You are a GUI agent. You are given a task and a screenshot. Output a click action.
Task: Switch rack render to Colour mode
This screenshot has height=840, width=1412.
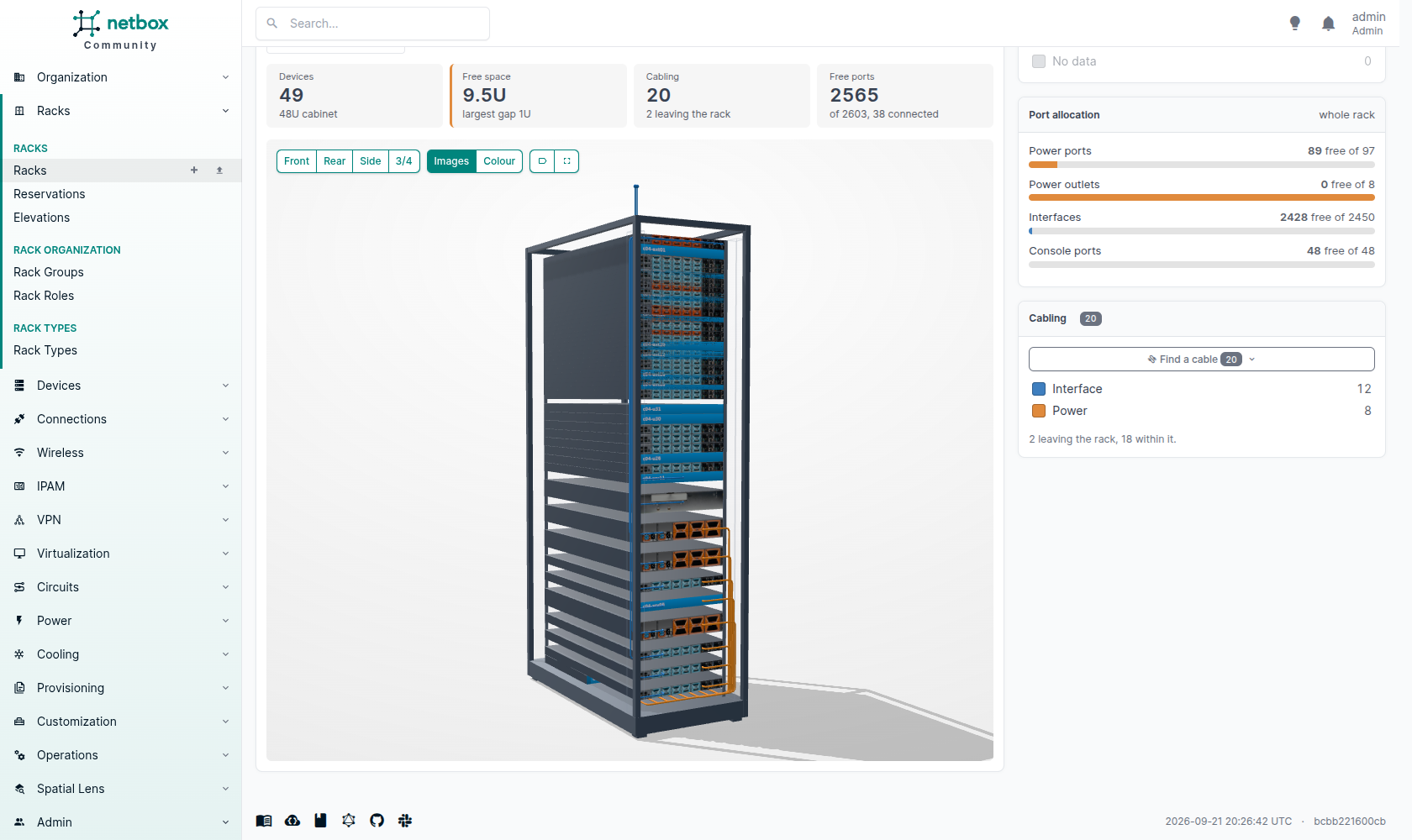pos(499,161)
